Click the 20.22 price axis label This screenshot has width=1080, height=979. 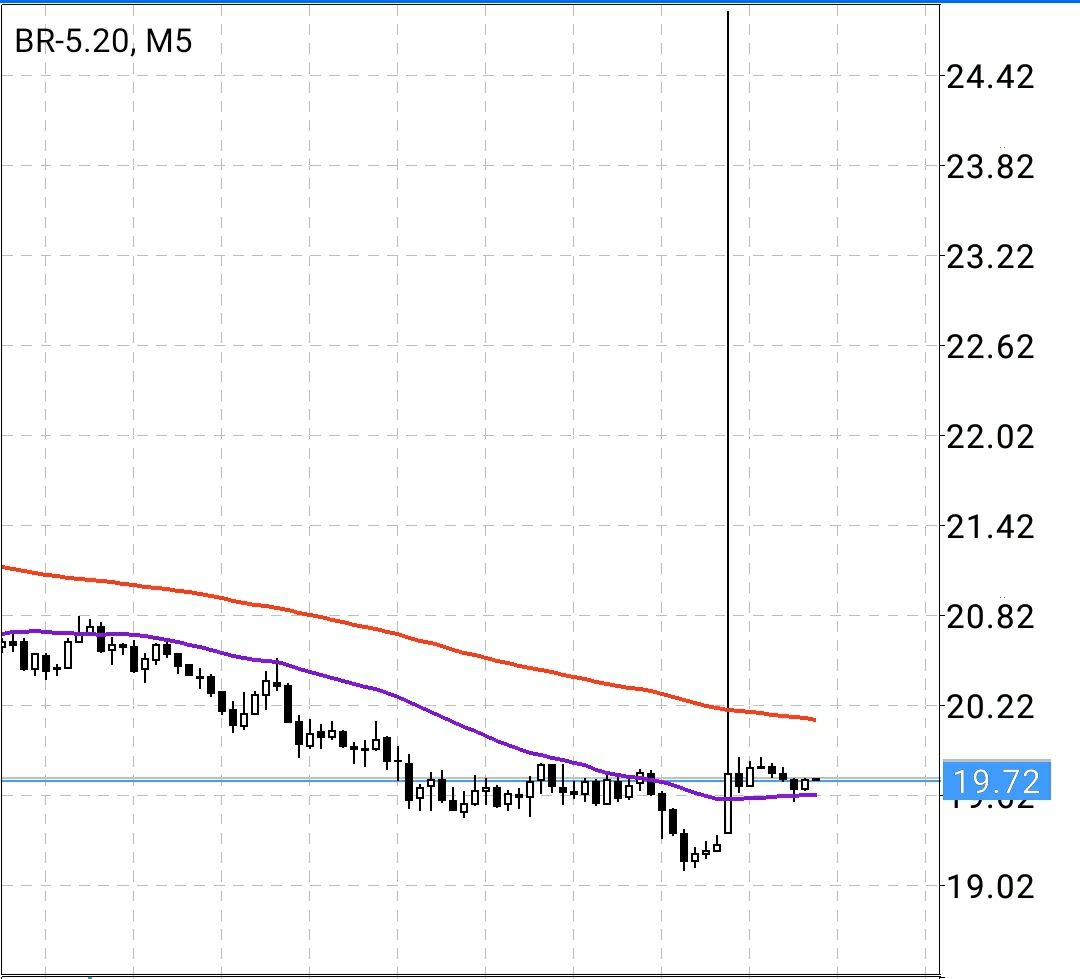pyautogui.click(x=990, y=707)
